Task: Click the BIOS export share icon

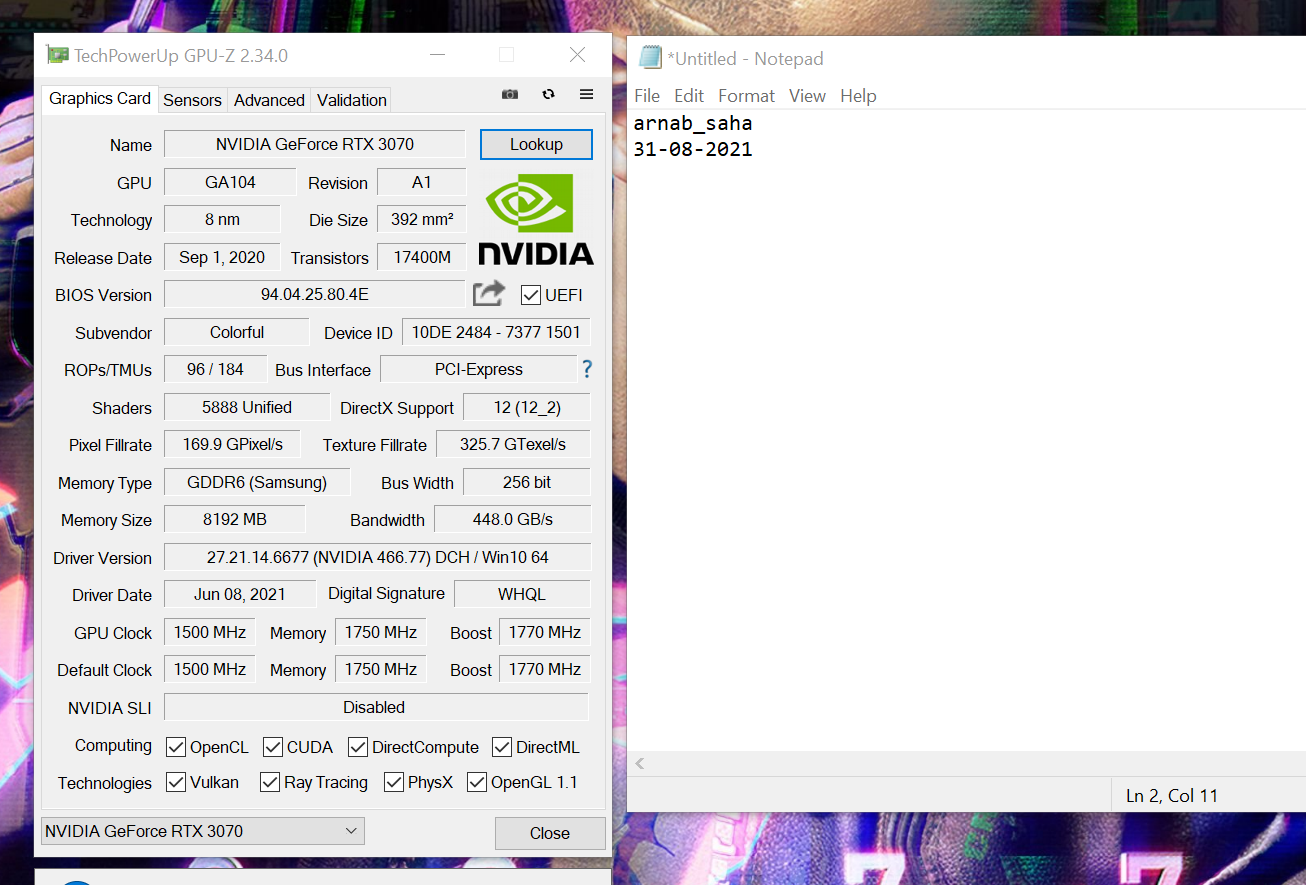Action: pos(489,294)
